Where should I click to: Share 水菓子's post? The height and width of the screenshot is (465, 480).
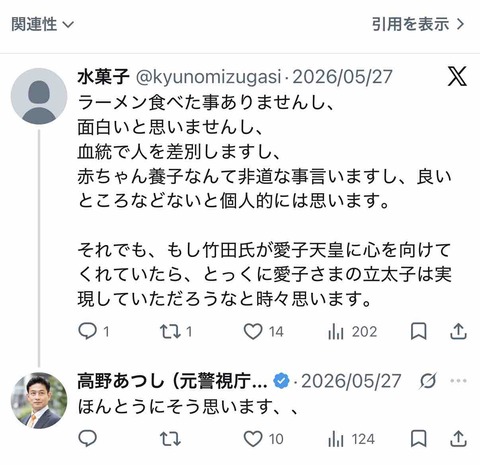[x=458, y=332]
